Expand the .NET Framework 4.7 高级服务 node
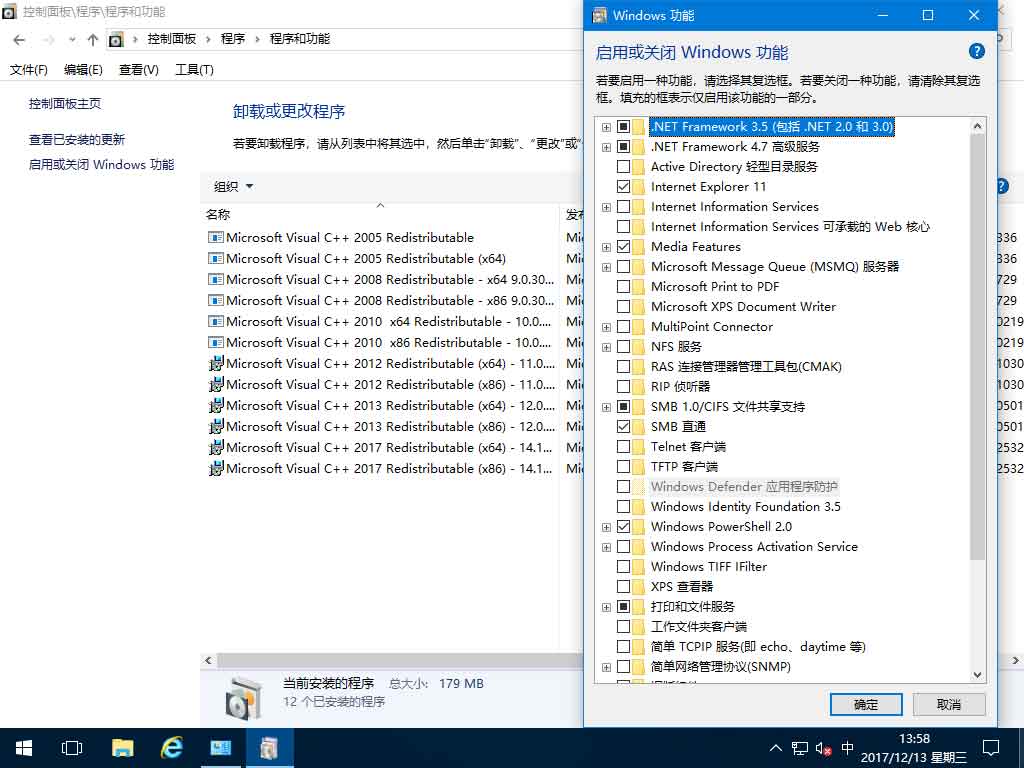 pyautogui.click(x=607, y=148)
